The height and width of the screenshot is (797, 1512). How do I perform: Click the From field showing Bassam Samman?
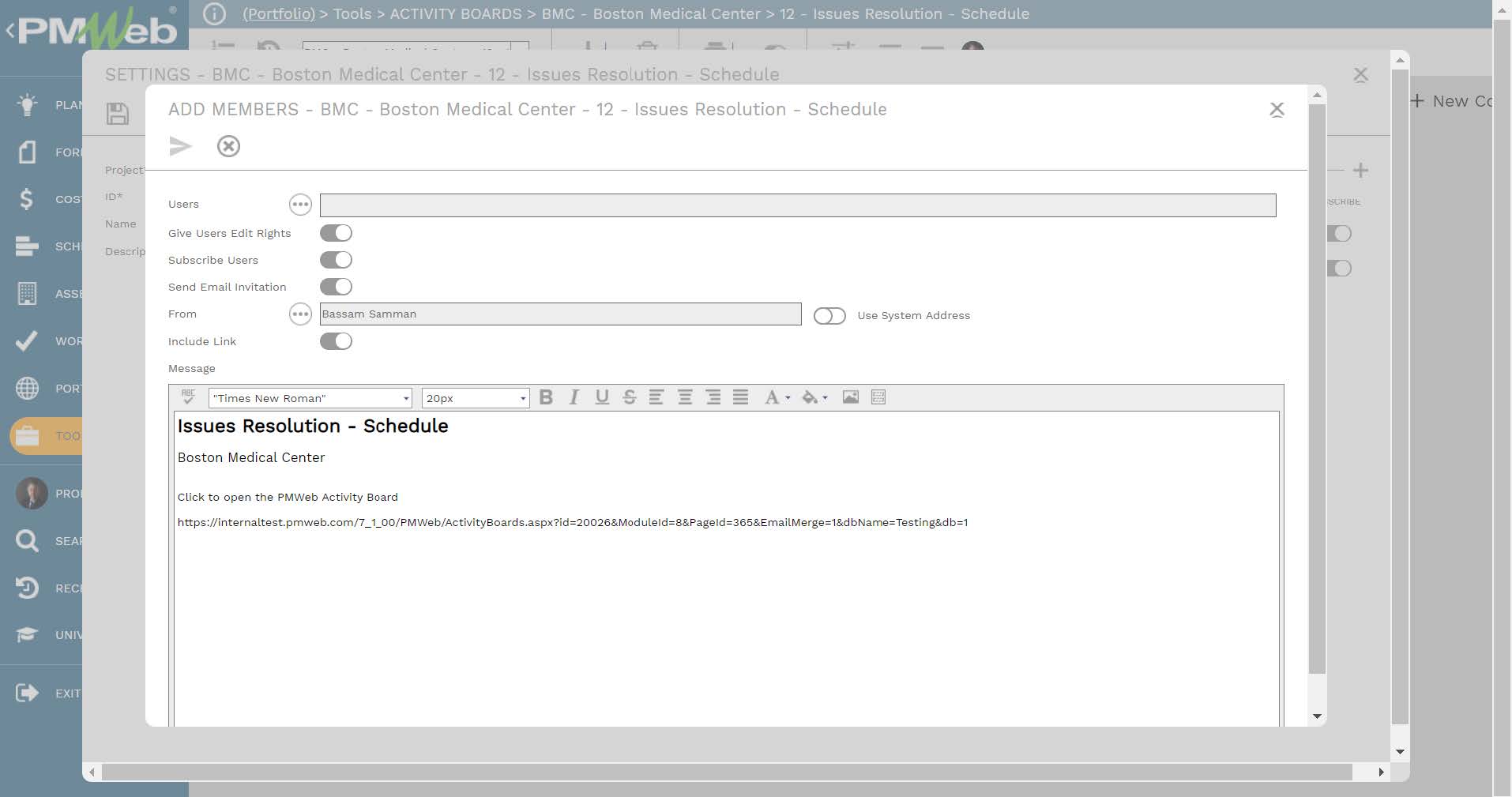(560, 314)
